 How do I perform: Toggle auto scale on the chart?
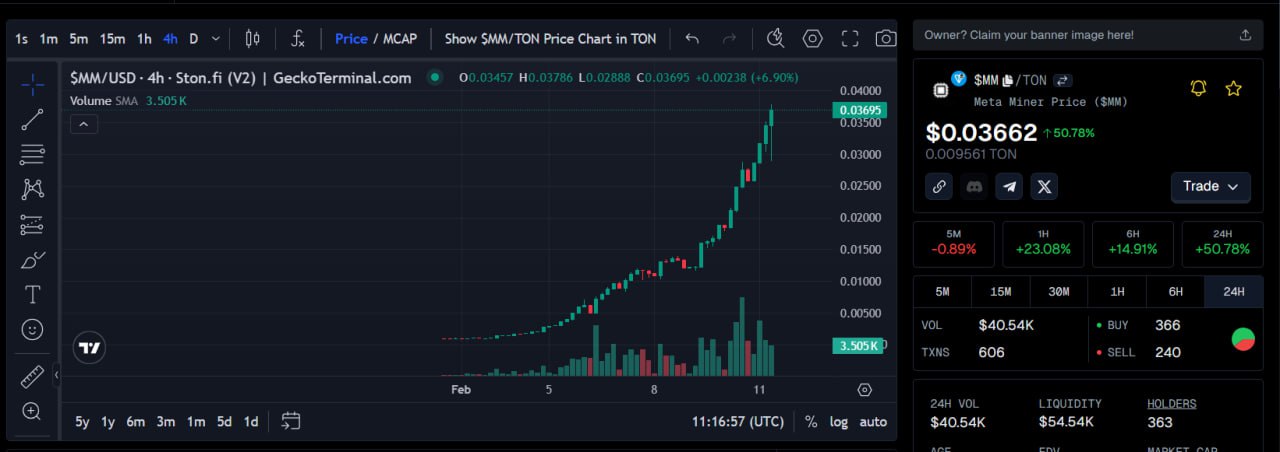[x=873, y=422]
